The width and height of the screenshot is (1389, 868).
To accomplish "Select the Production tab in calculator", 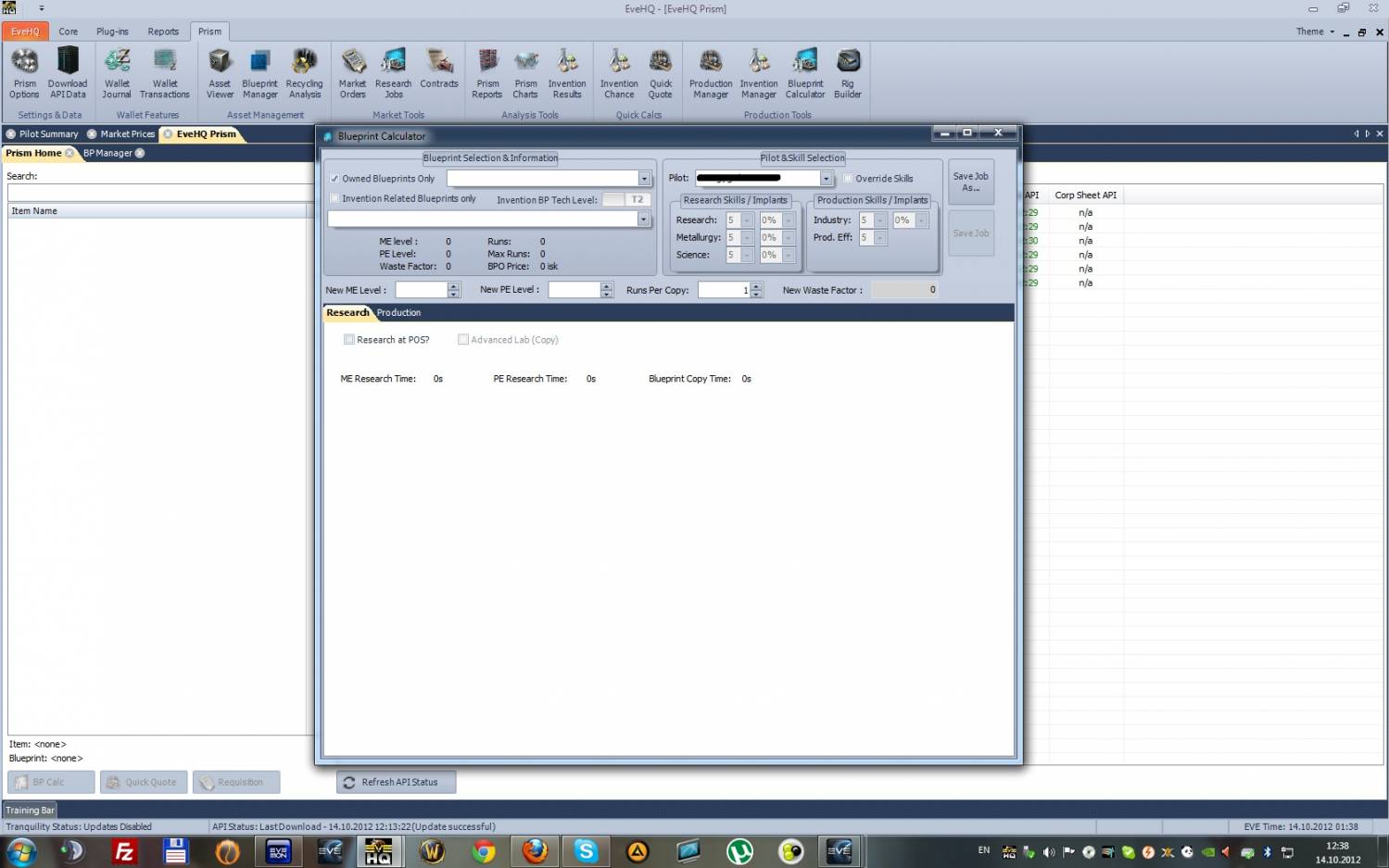I will (x=398, y=313).
